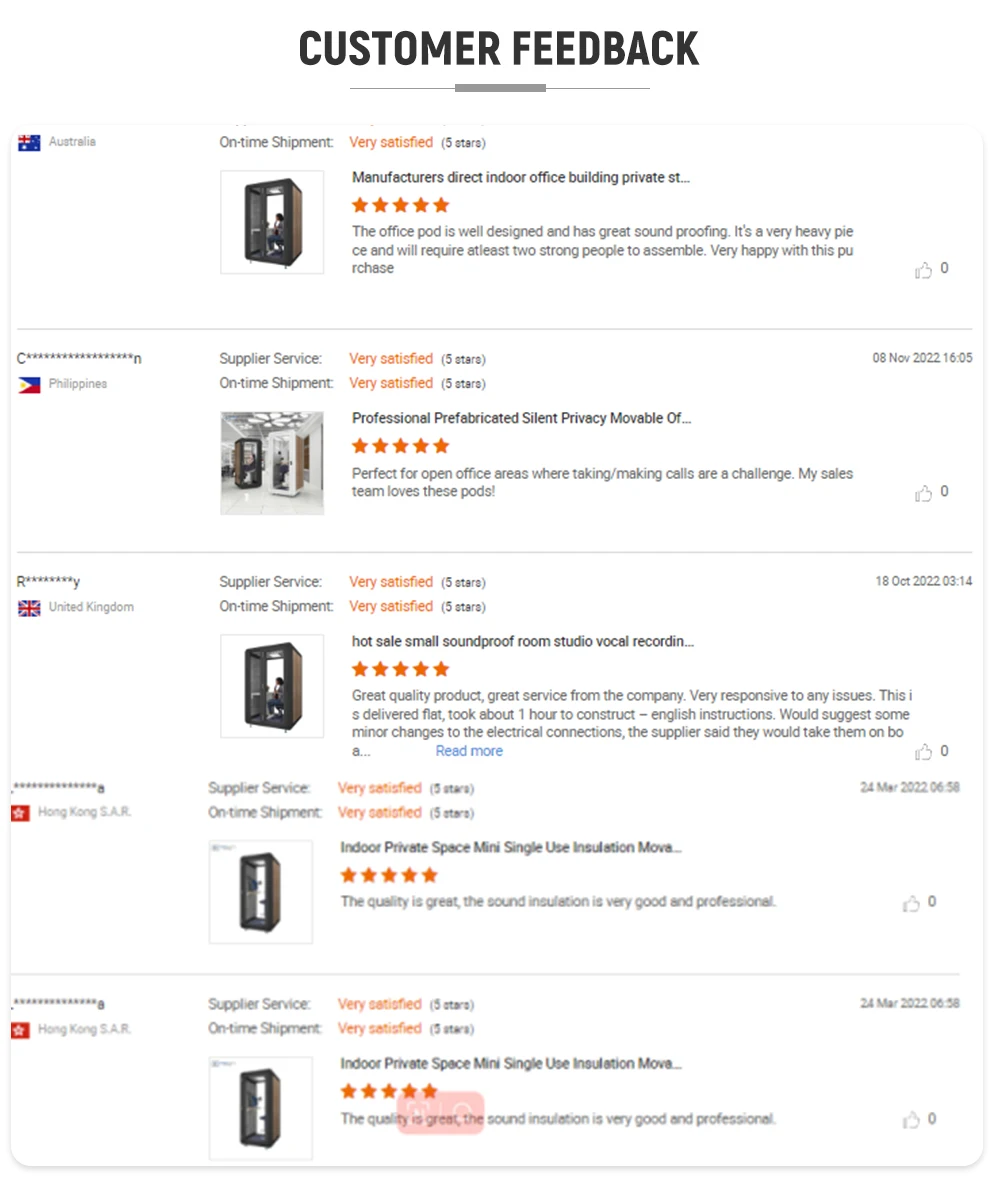Expand UK review with Read more

coord(469,751)
